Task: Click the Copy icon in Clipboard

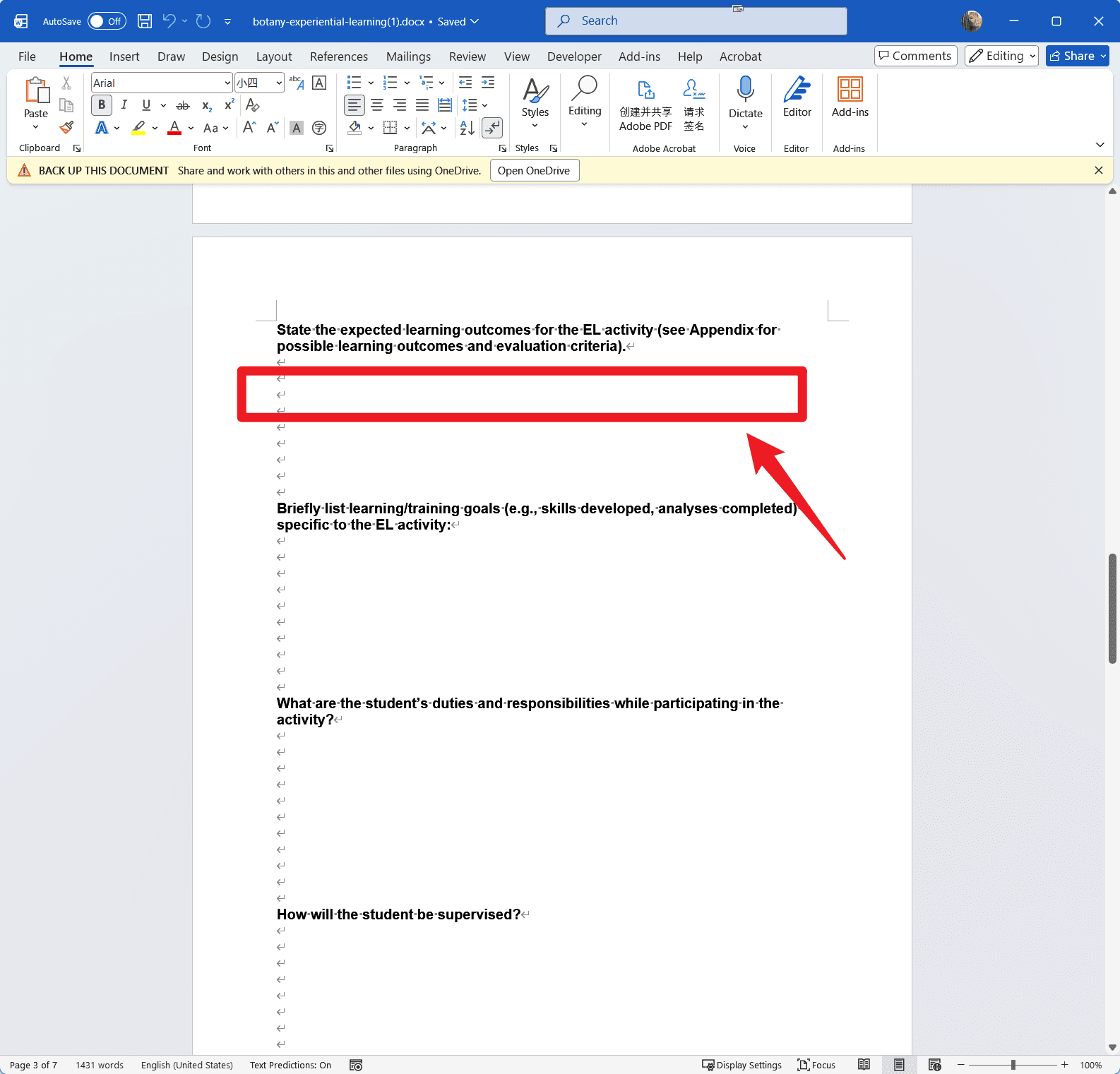Action: click(66, 105)
